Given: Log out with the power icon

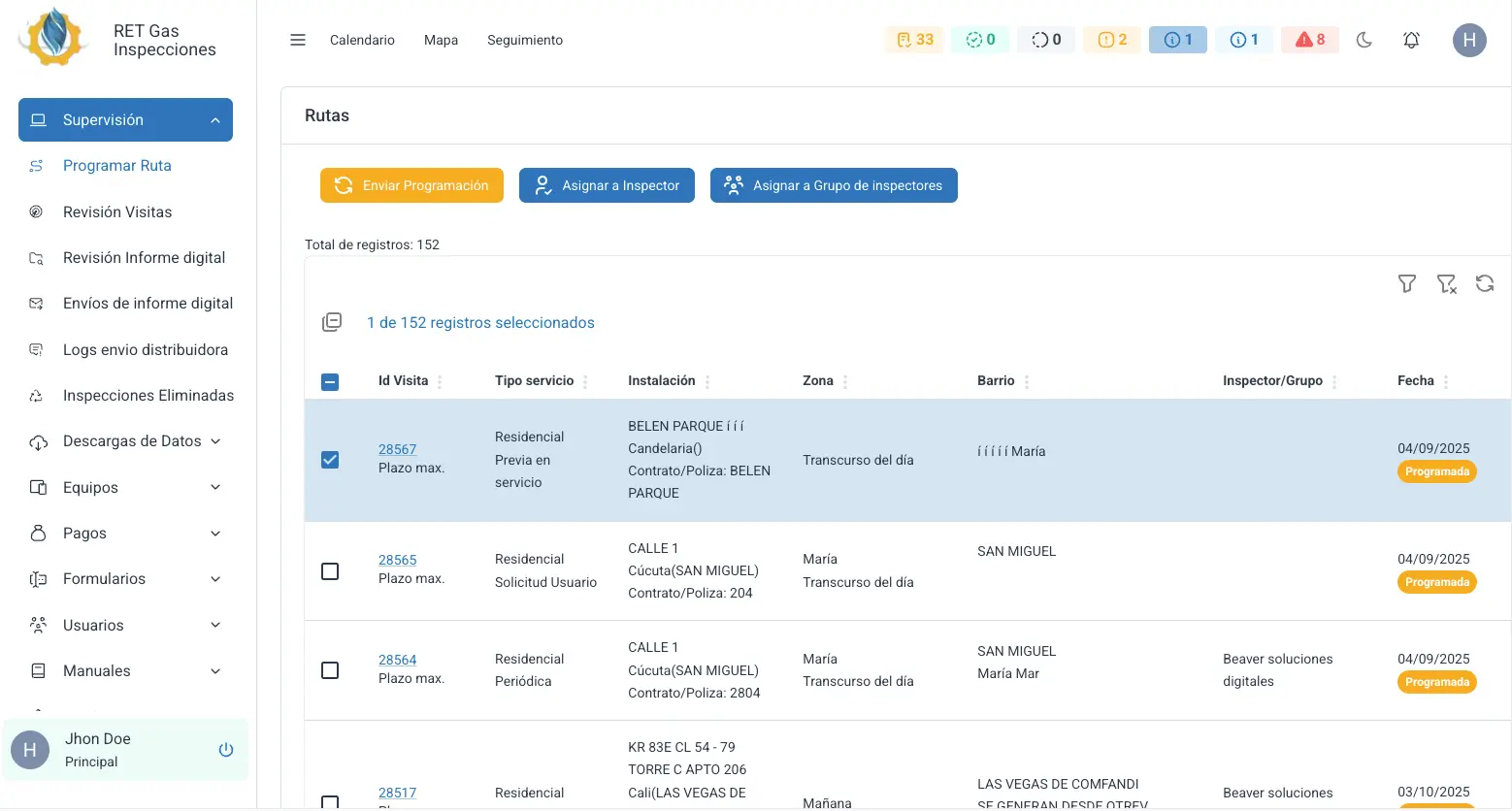Looking at the screenshot, I should pyautogui.click(x=226, y=750).
